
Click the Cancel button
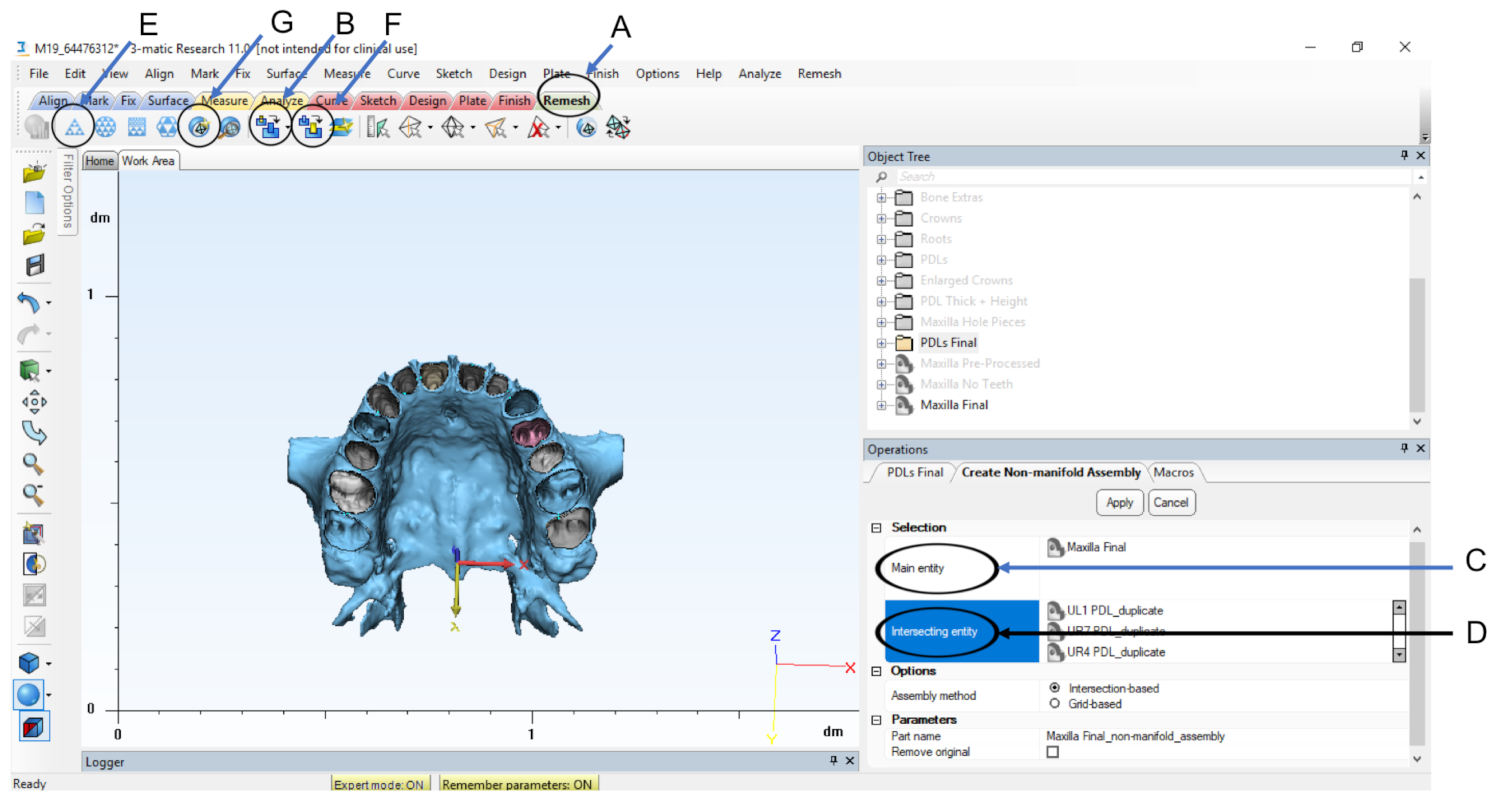click(x=1172, y=501)
